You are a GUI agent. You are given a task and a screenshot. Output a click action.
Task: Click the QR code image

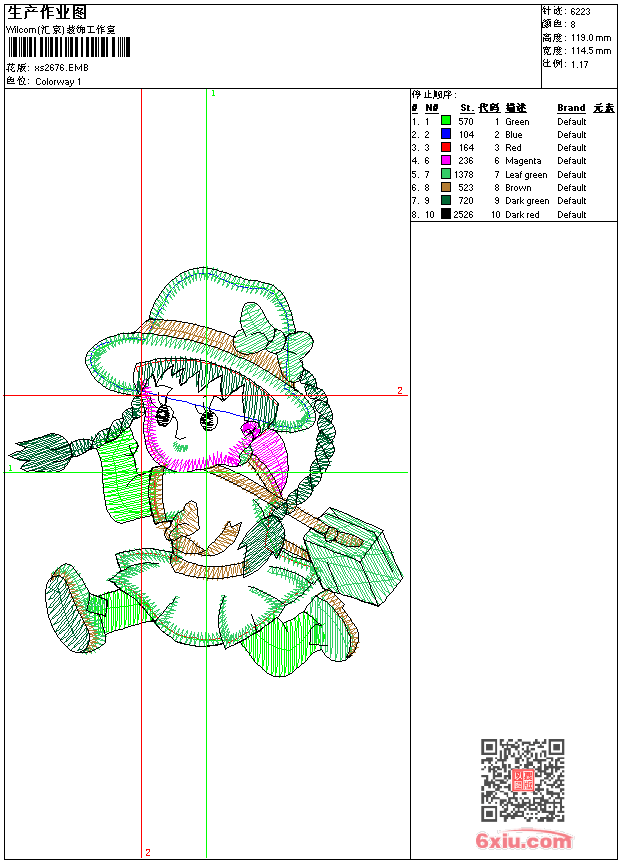(x=523, y=779)
